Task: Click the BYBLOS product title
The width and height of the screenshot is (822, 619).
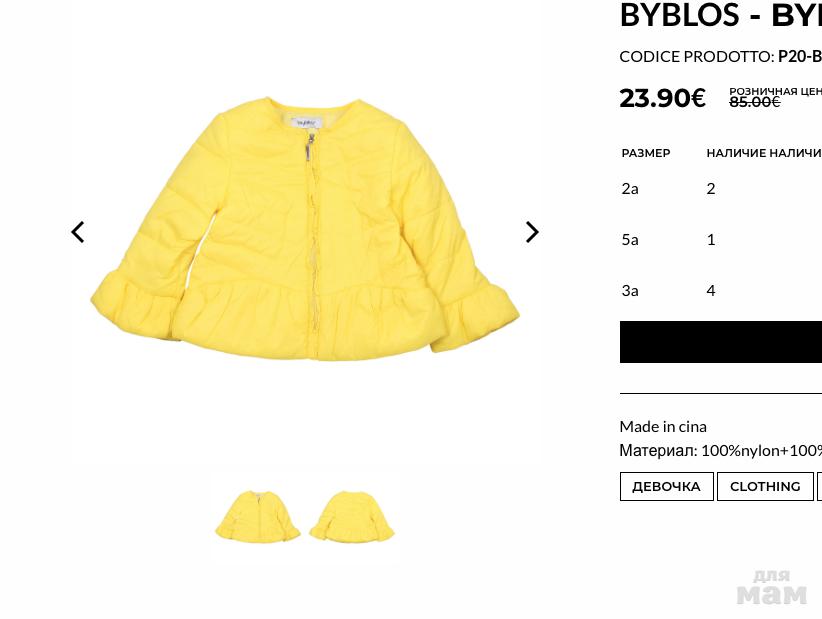Action: click(x=721, y=15)
